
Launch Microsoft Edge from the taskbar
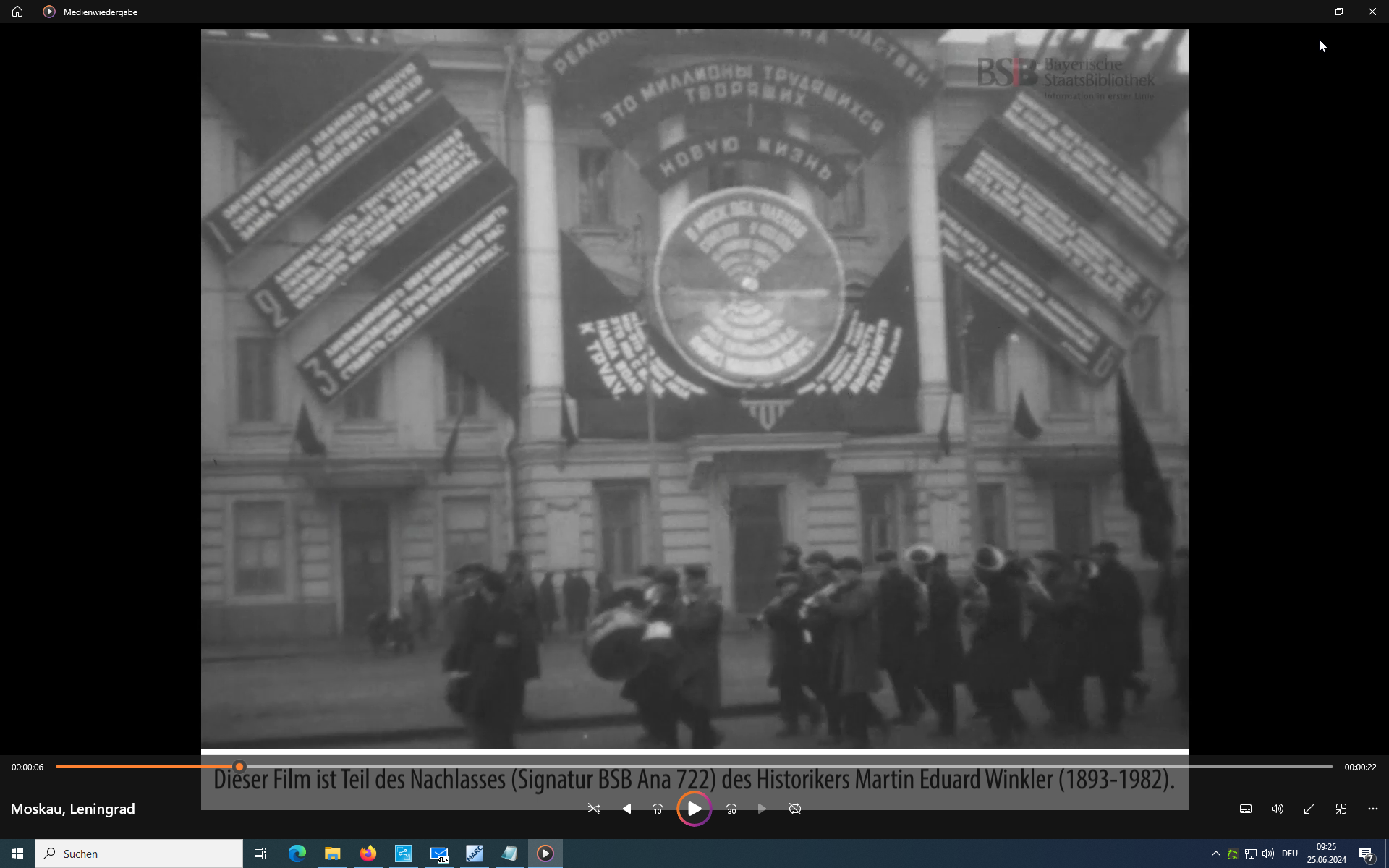(297, 854)
